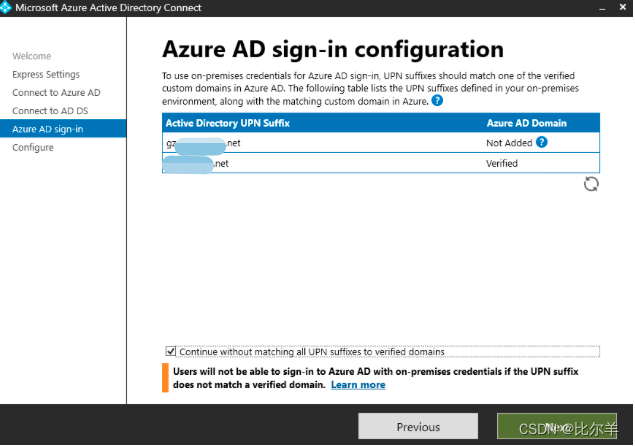Go to Connect to Azure AD step
Image resolution: width=635 pixels, height=446 pixels.
coord(56,93)
